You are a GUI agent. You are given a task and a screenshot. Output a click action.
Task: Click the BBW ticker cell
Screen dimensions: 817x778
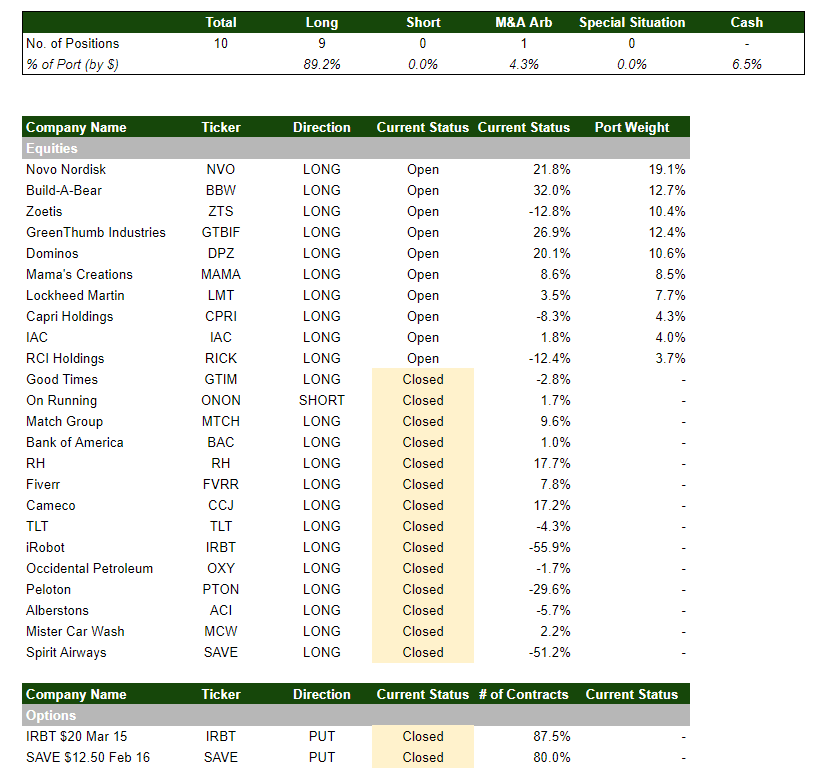point(220,190)
